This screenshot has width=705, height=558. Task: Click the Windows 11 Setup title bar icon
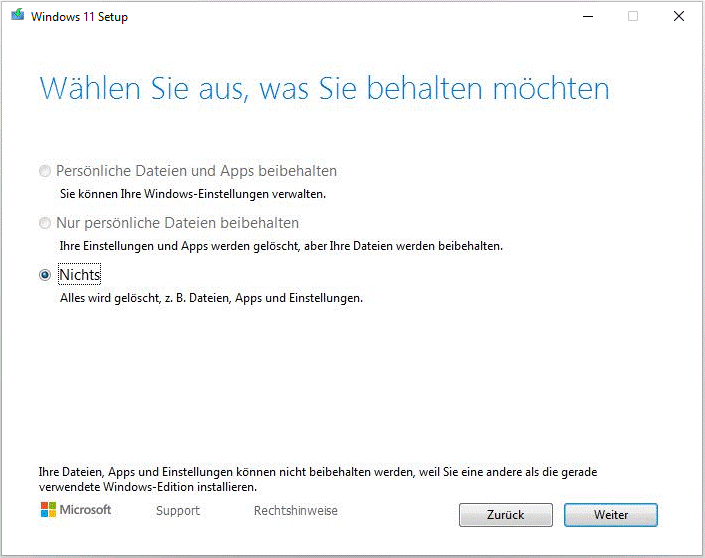coord(18,15)
